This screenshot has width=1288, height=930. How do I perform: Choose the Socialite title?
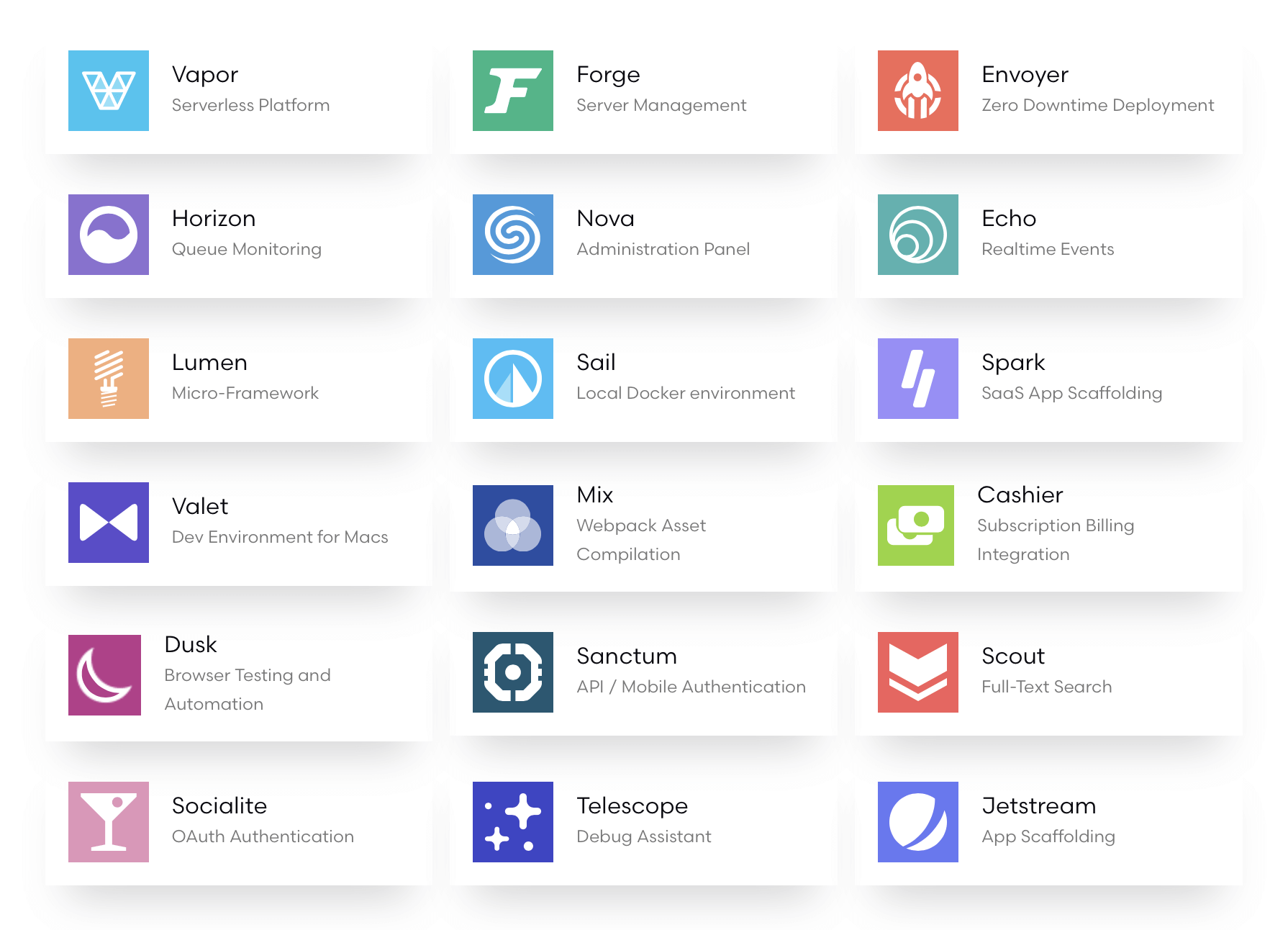(x=219, y=806)
